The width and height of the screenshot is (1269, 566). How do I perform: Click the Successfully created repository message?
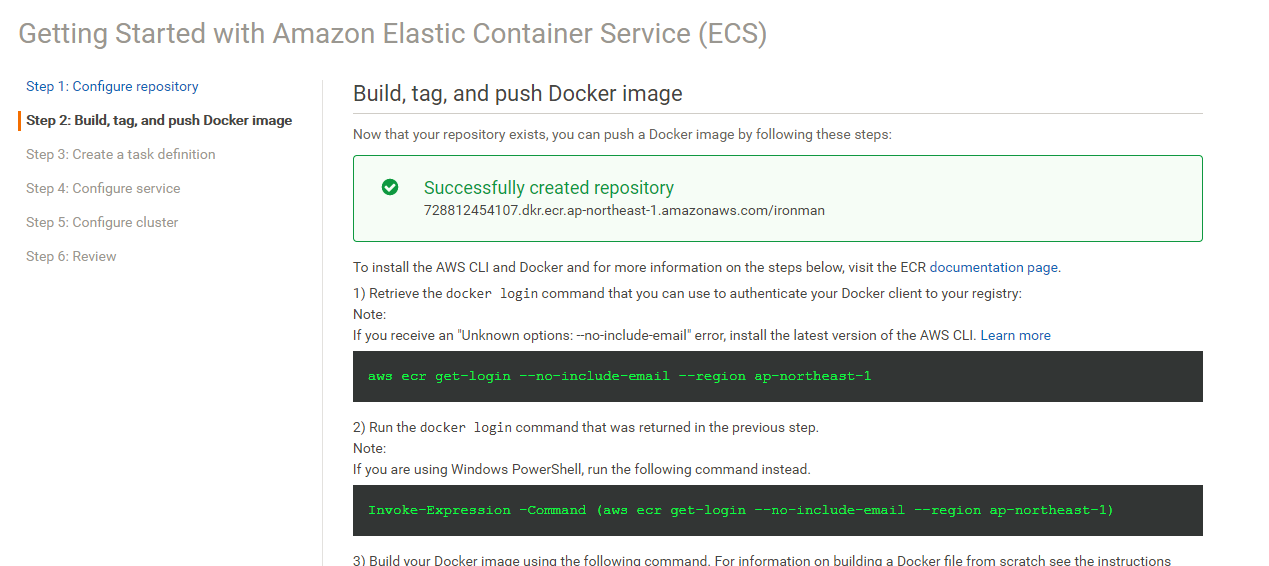pos(548,188)
